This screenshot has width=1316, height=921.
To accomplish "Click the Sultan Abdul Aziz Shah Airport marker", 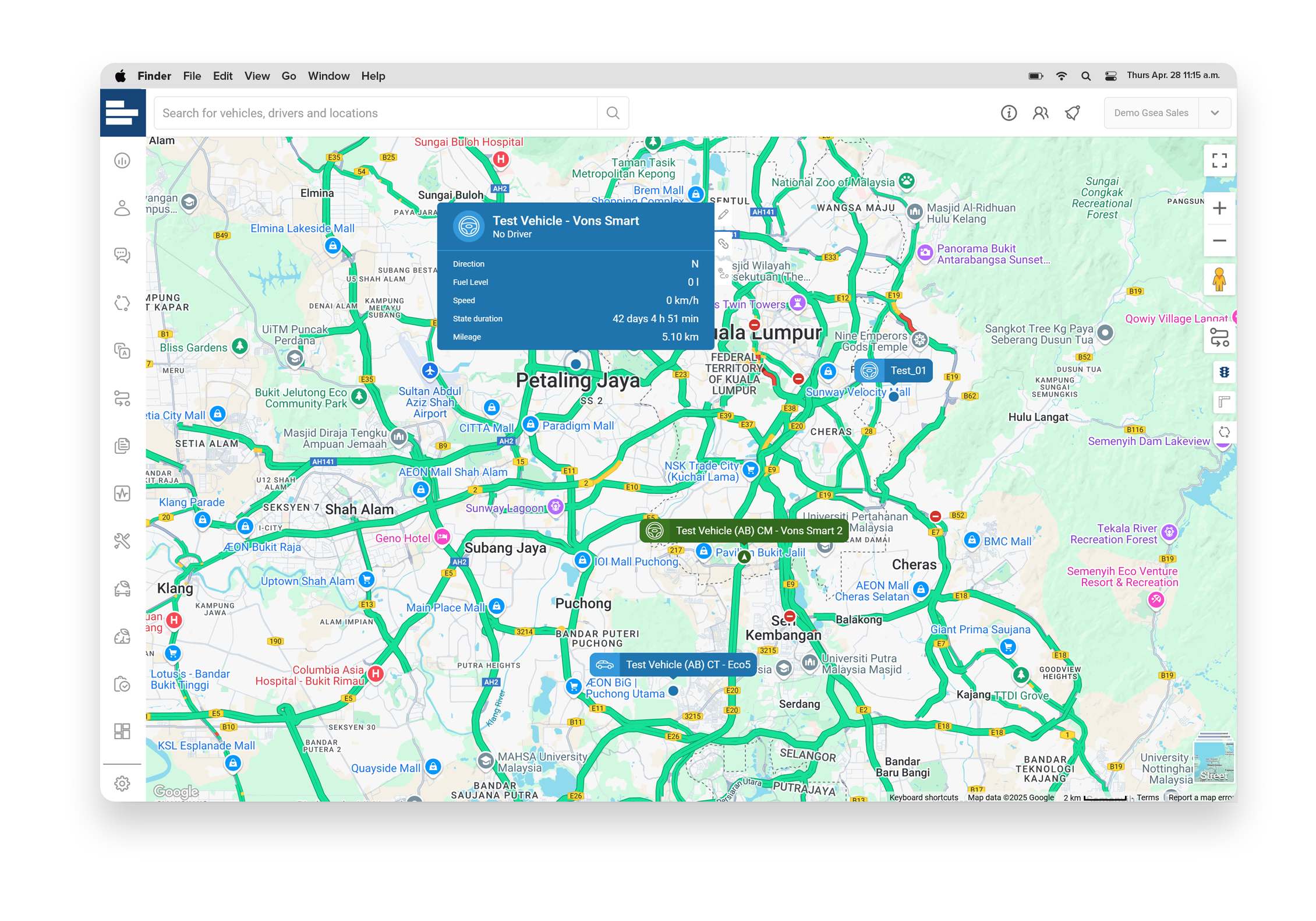I will [430, 370].
